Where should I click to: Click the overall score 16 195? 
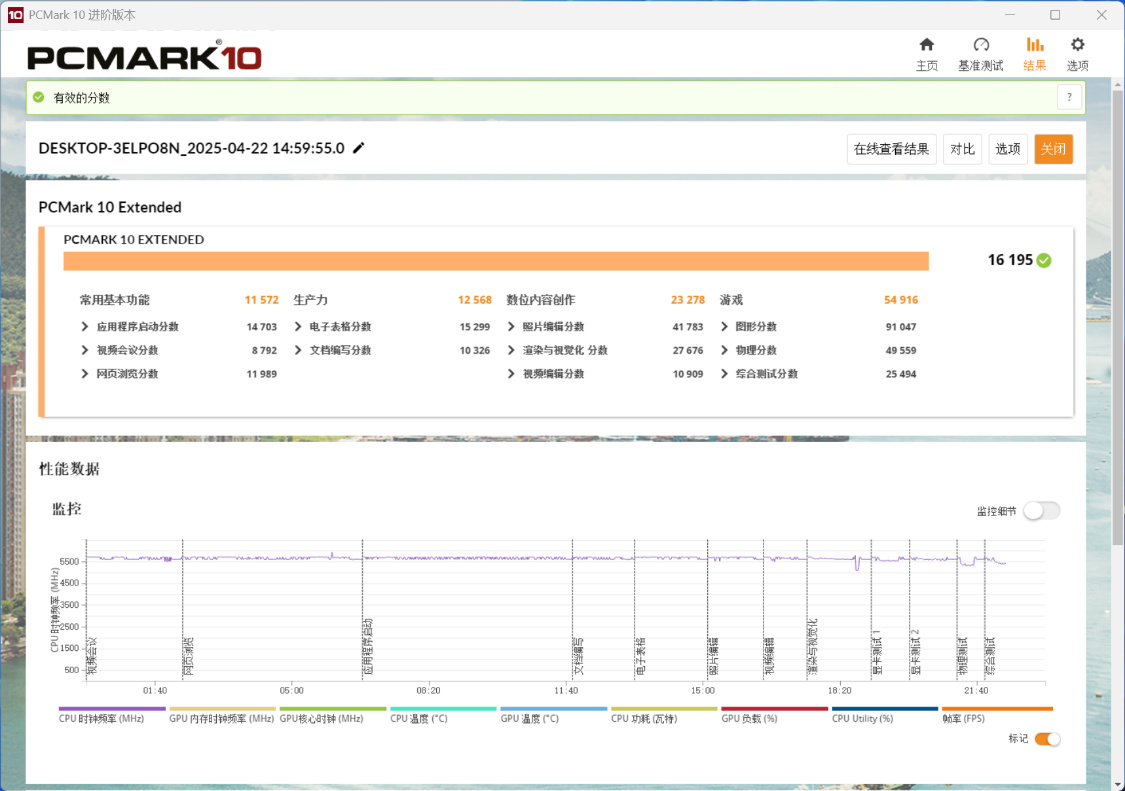pyautogui.click(x=1009, y=260)
